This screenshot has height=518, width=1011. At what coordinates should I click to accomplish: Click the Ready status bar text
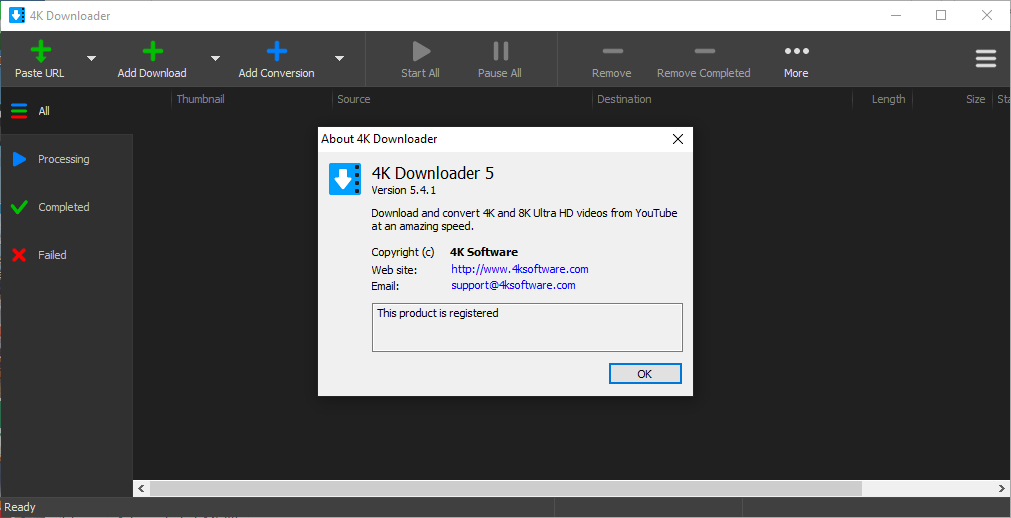pos(20,507)
